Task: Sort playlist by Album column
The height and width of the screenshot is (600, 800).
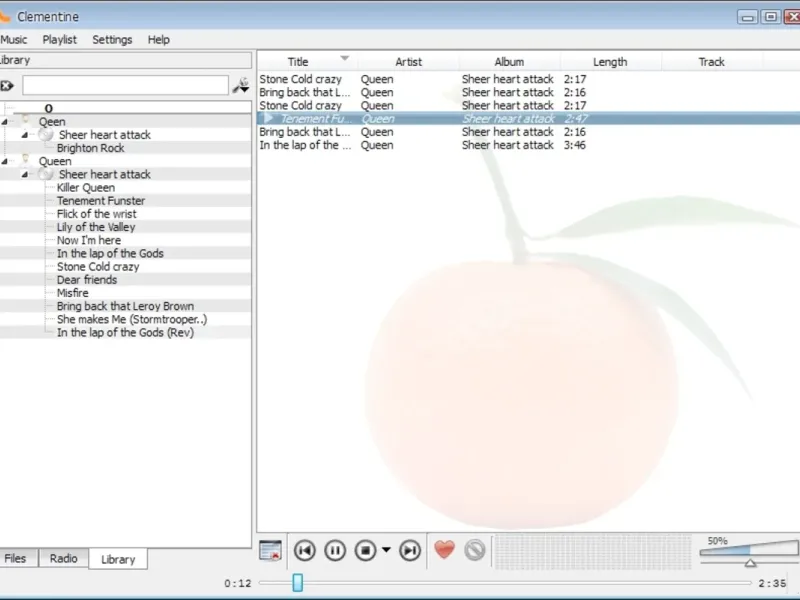Action: pos(509,62)
